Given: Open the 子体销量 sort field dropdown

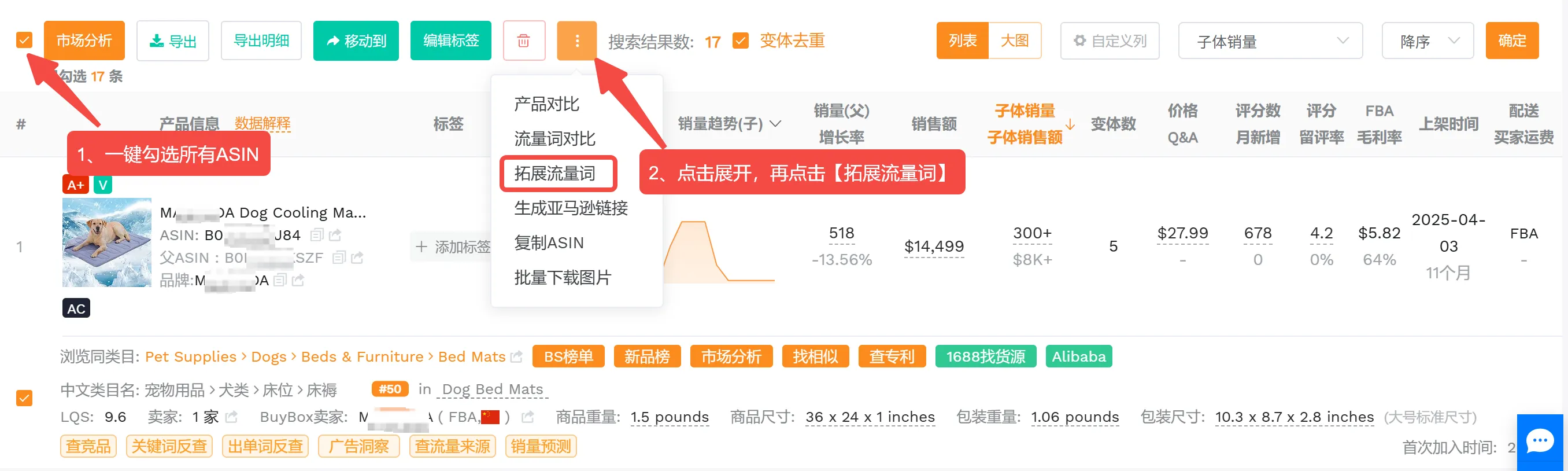Looking at the screenshot, I should tap(1270, 41).
